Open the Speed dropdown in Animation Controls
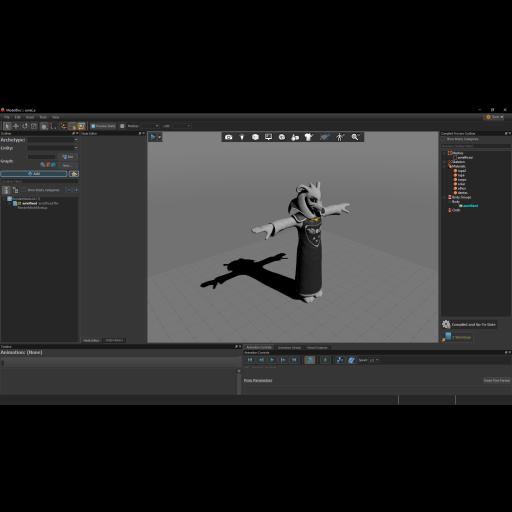This screenshot has height=512, width=512. click(374, 360)
